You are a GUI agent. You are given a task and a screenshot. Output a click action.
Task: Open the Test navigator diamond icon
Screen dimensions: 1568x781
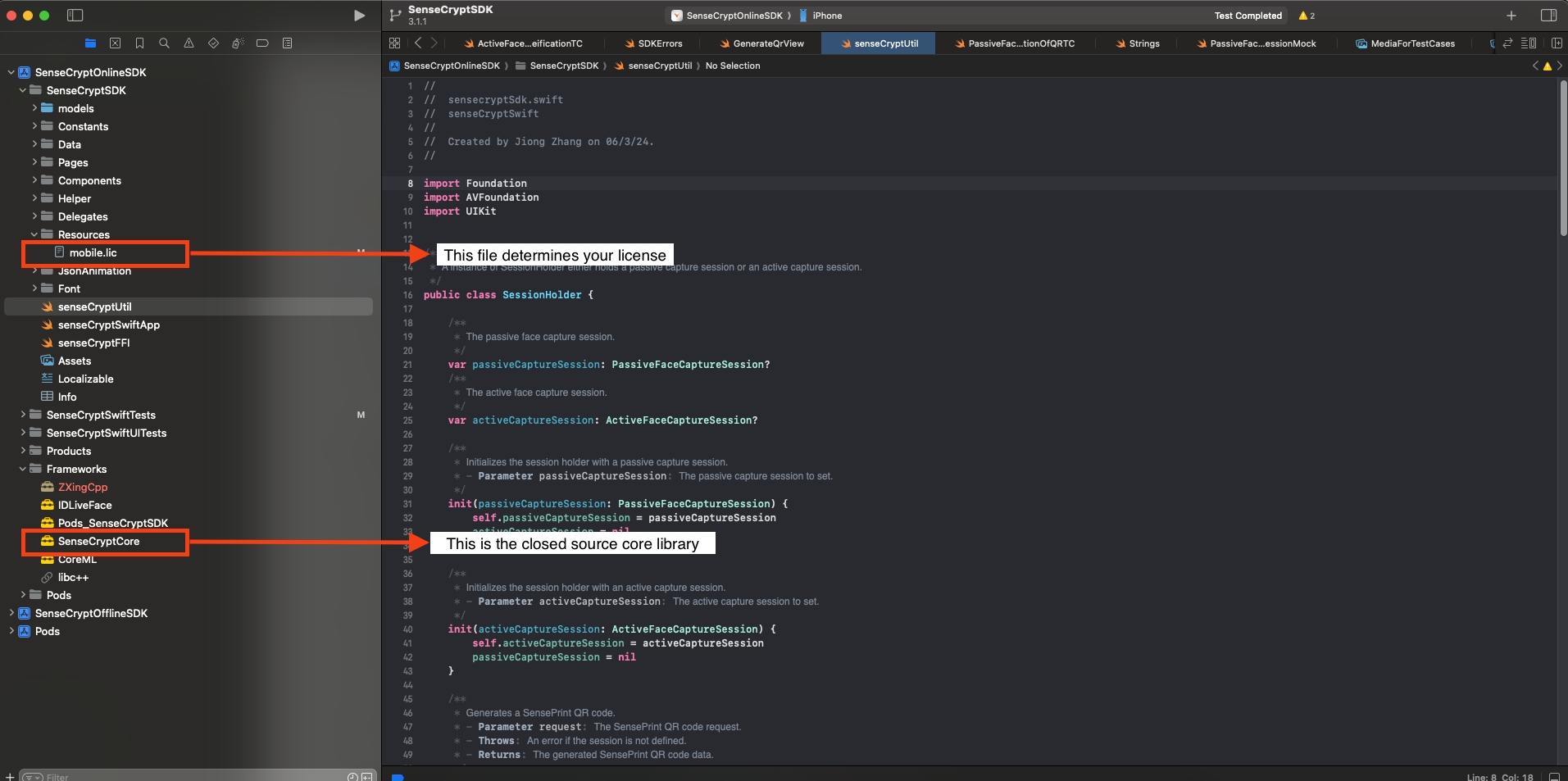(213, 43)
